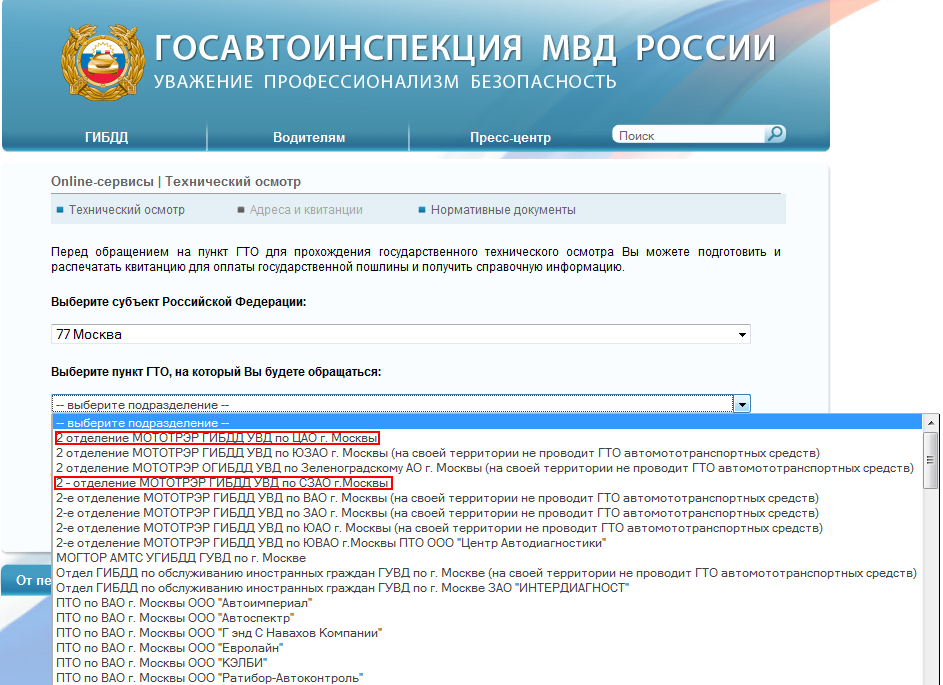Select the highlighted -- выберите подразделение -- option

(x=487, y=423)
